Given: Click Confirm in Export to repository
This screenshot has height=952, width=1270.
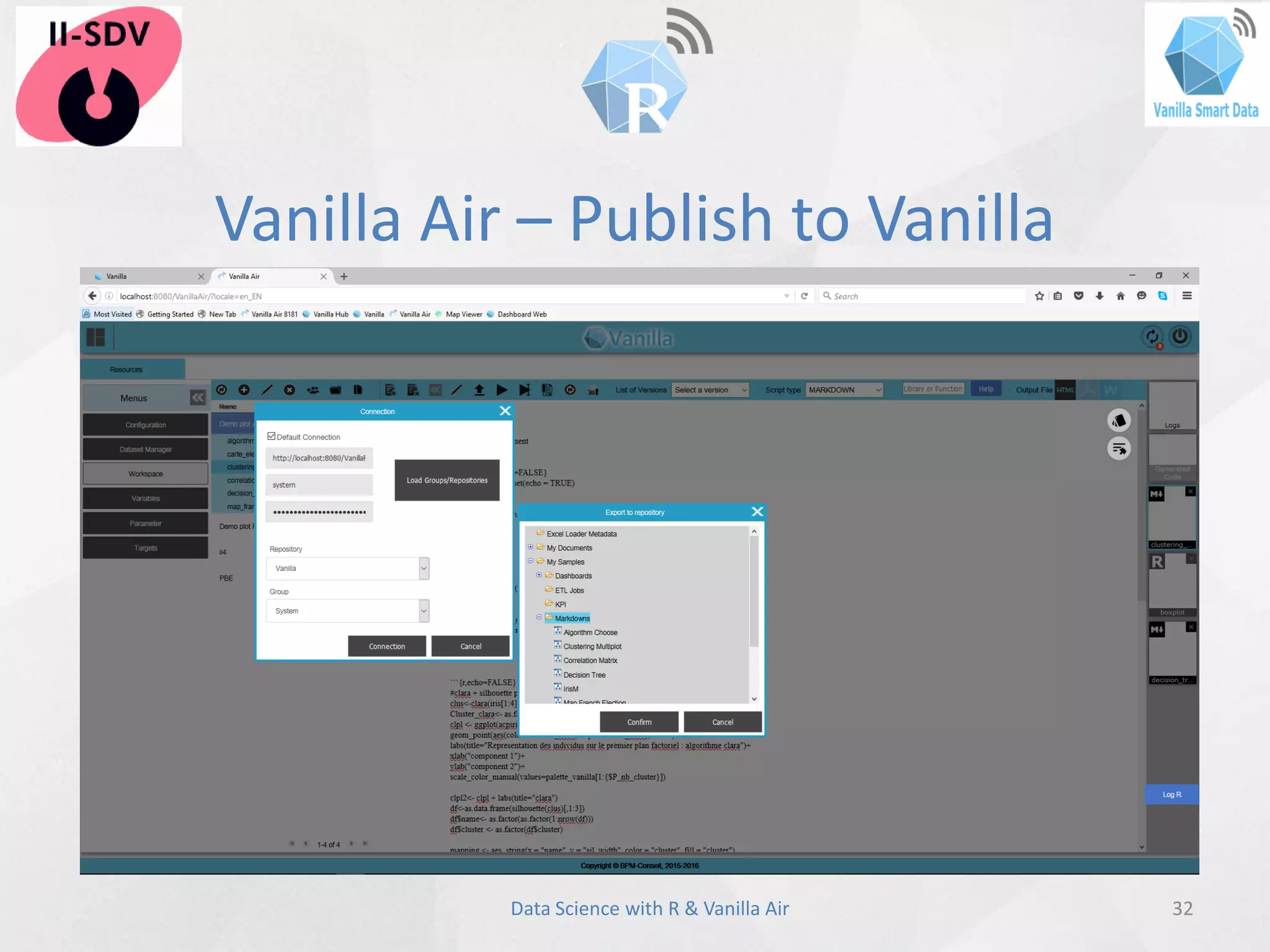Looking at the screenshot, I should 639,722.
